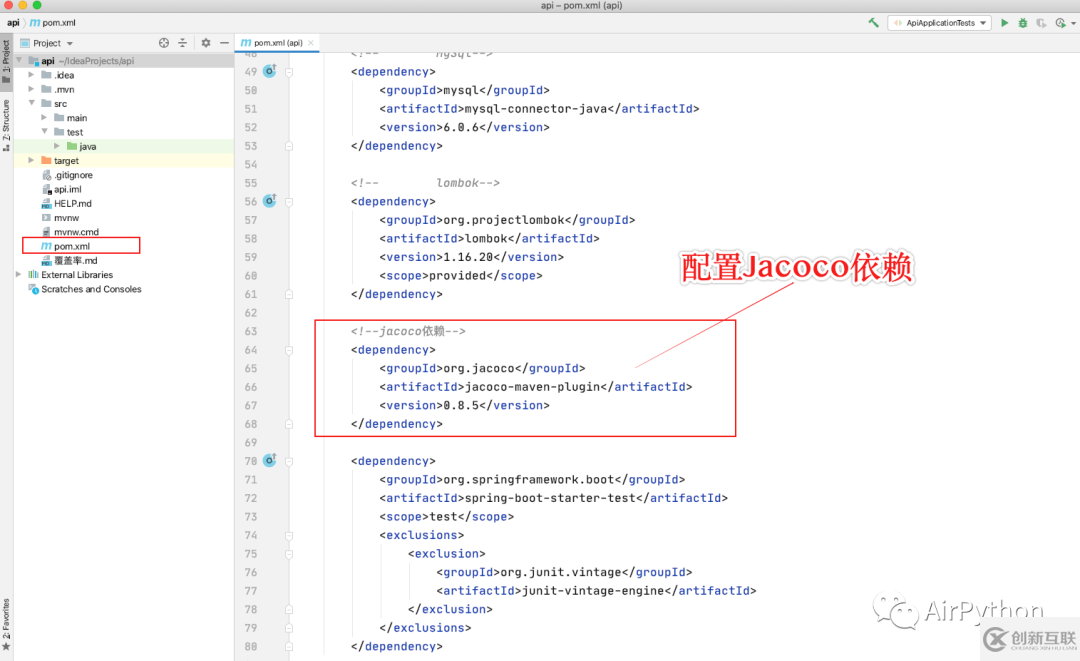This screenshot has width=1080, height=661.
Task: Open the ApiApplicationTests run configuration dropdown
Action: 939,23
